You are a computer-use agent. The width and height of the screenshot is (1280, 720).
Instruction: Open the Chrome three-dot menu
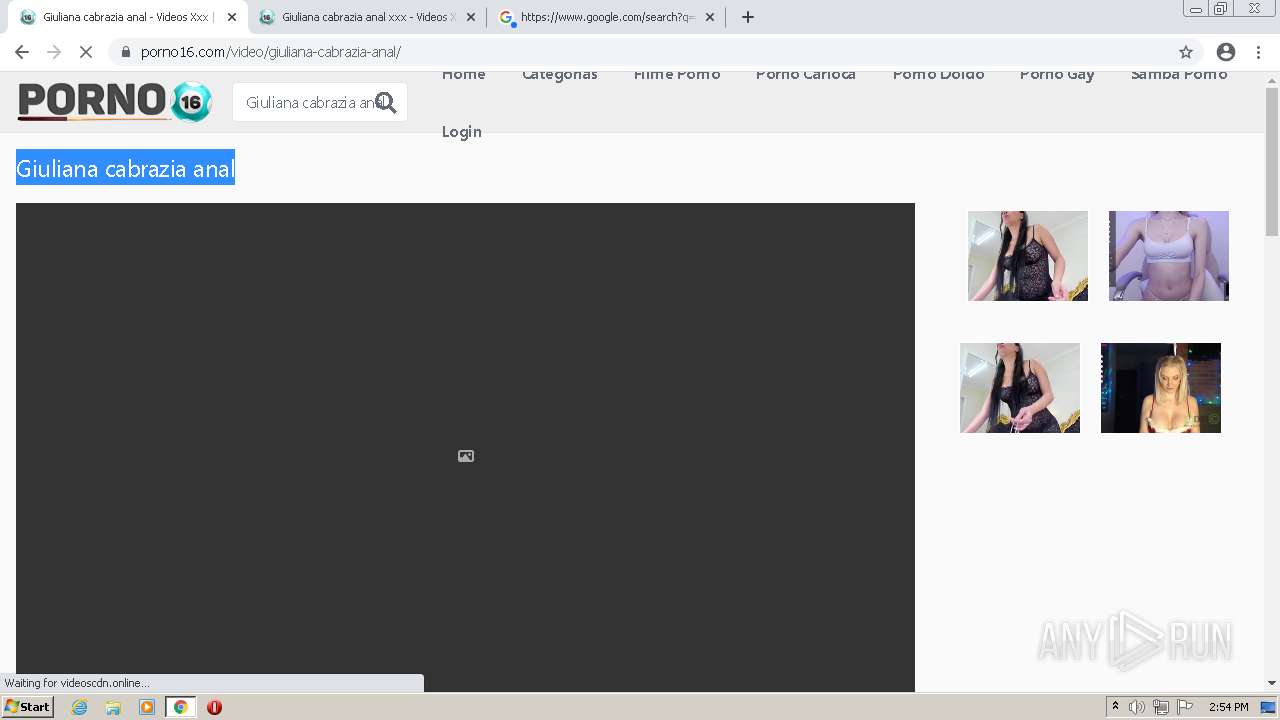[x=1258, y=52]
